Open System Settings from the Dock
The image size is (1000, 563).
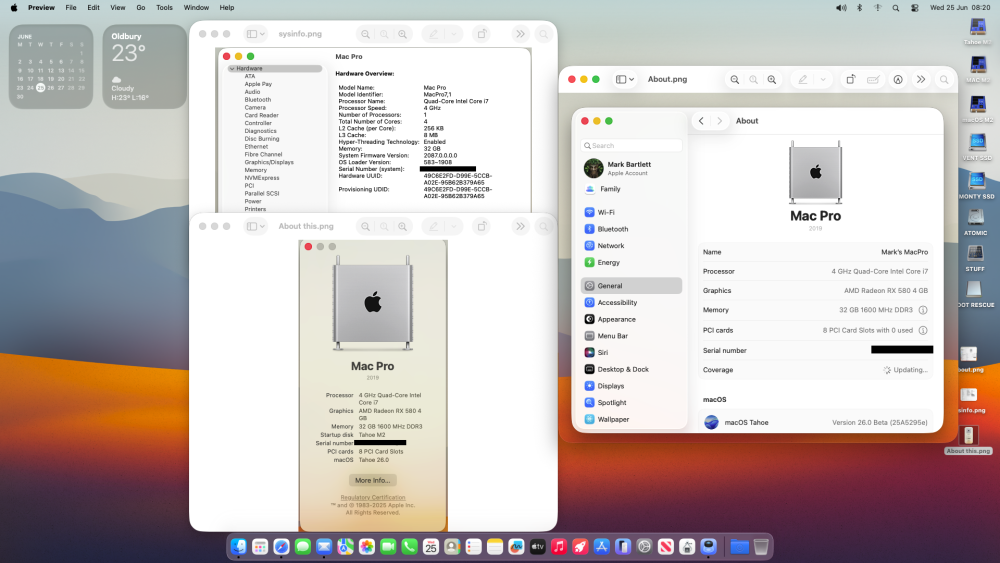click(x=644, y=546)
